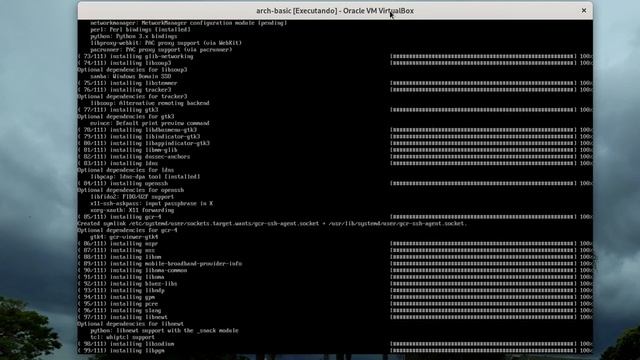Click the line installing libnma-common
Viewport: 640px width, 360px height.
(132, 270)
